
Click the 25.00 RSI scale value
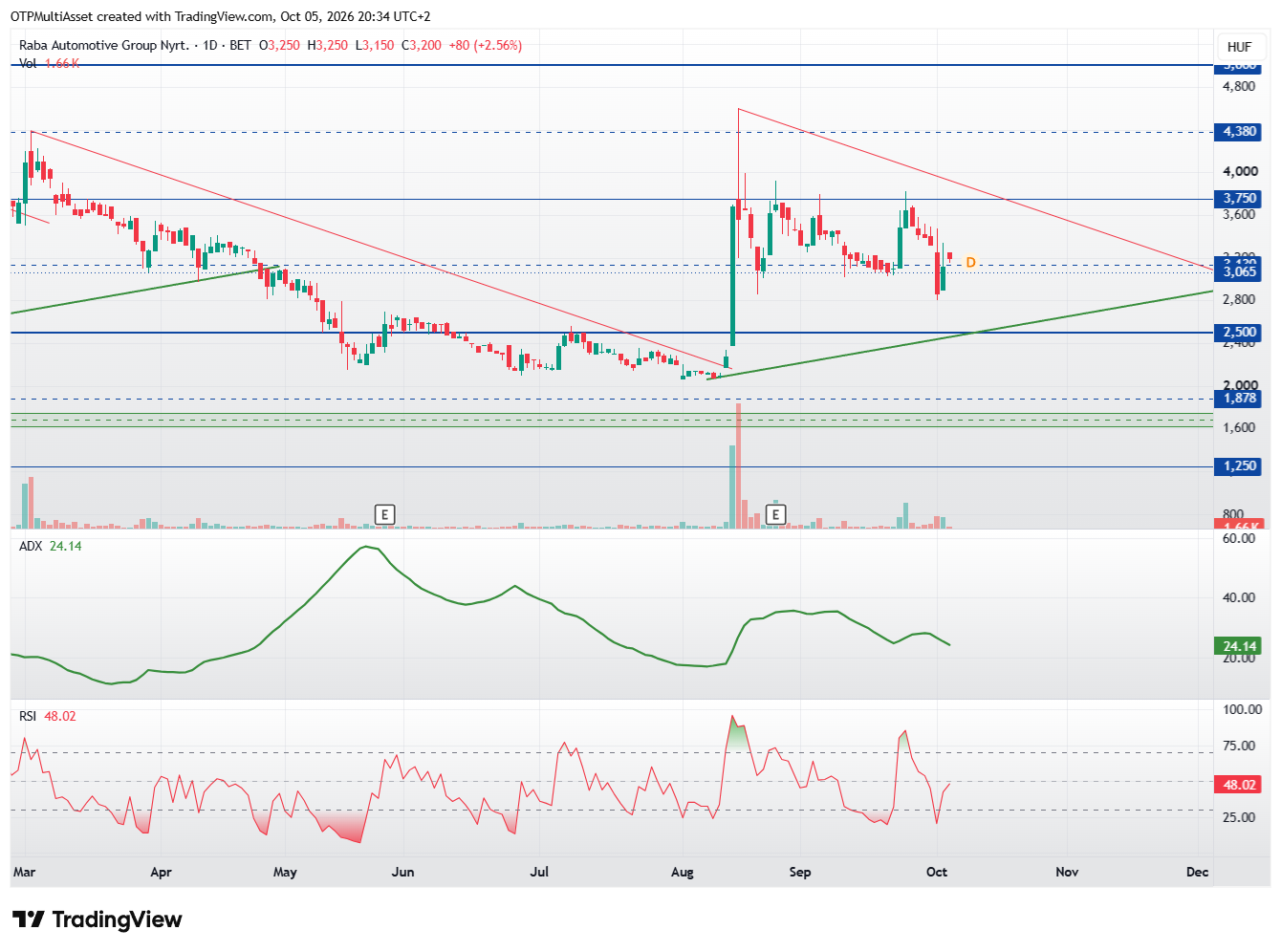1239,817
